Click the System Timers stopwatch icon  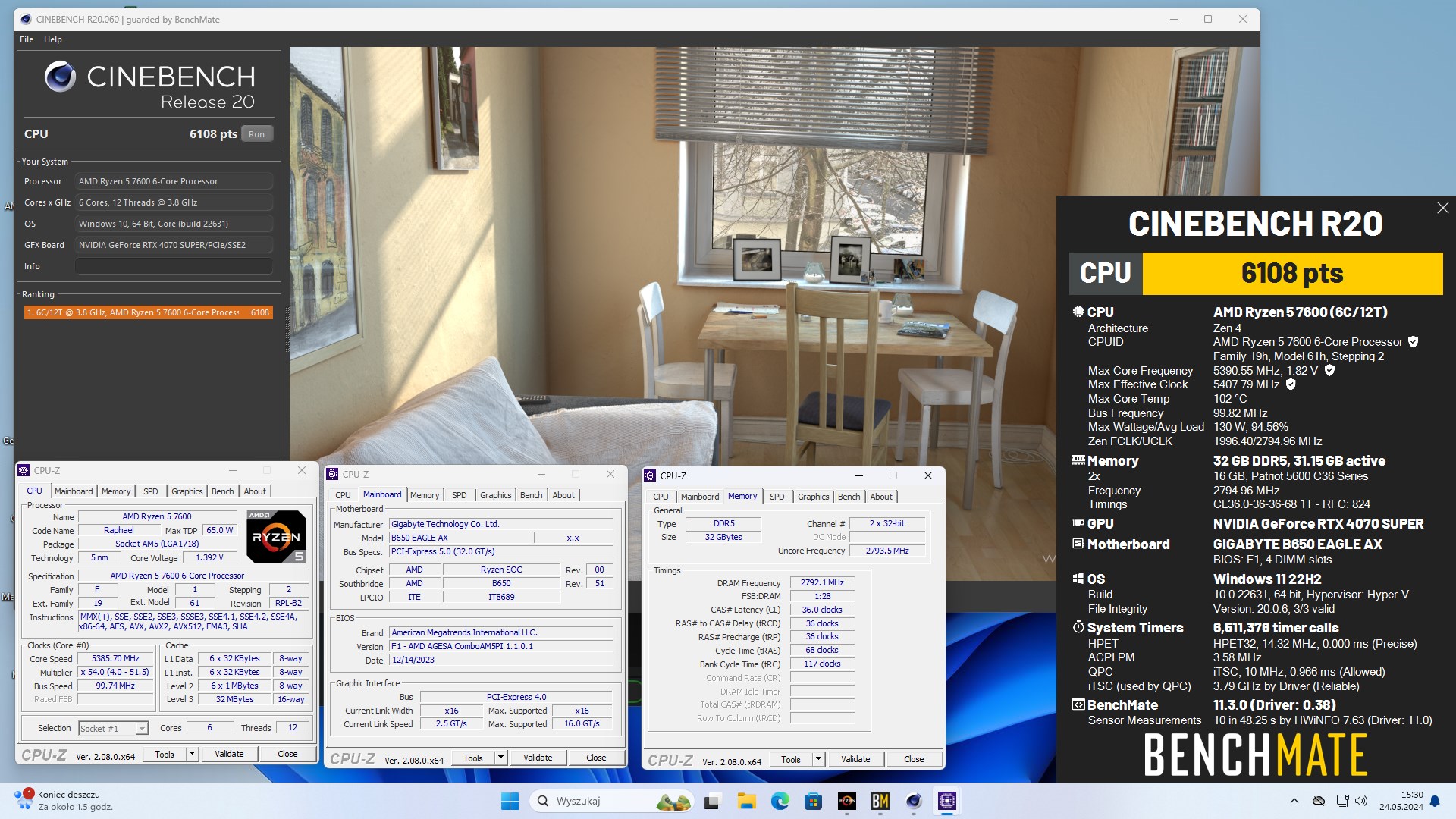click(1078, 627)
